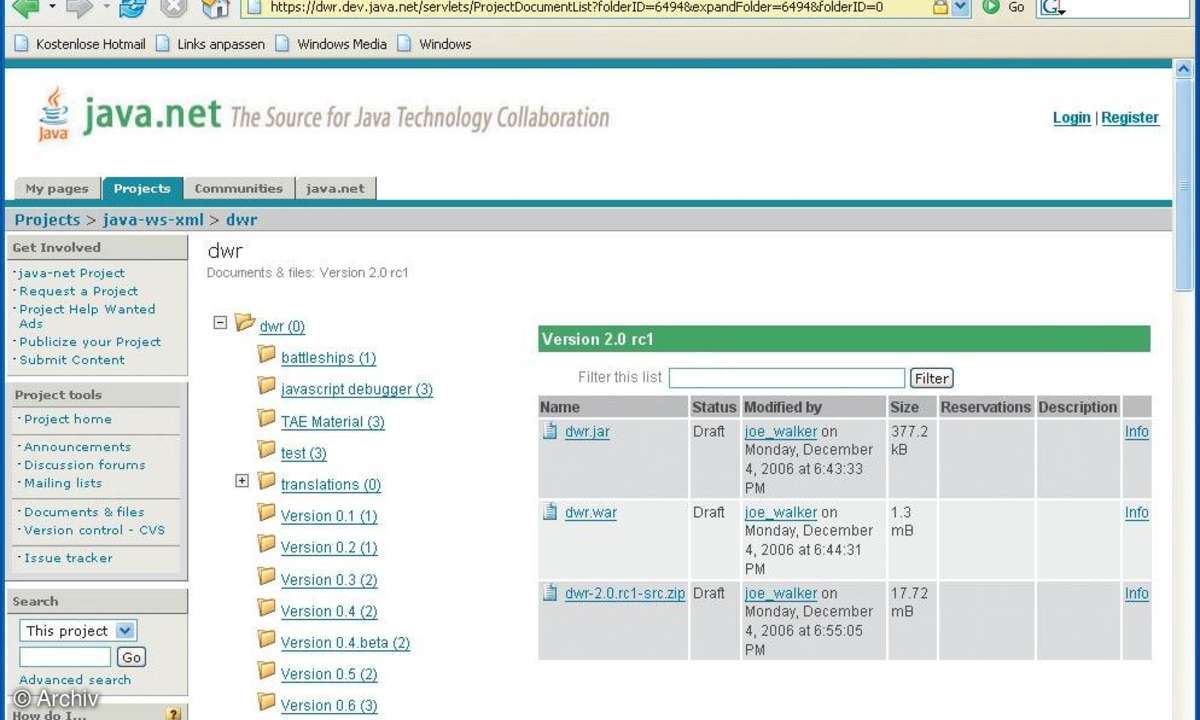The image size is (1200, 720).
Task: Click the lock icon in the address bar
Action: click(x=940, y=7)
